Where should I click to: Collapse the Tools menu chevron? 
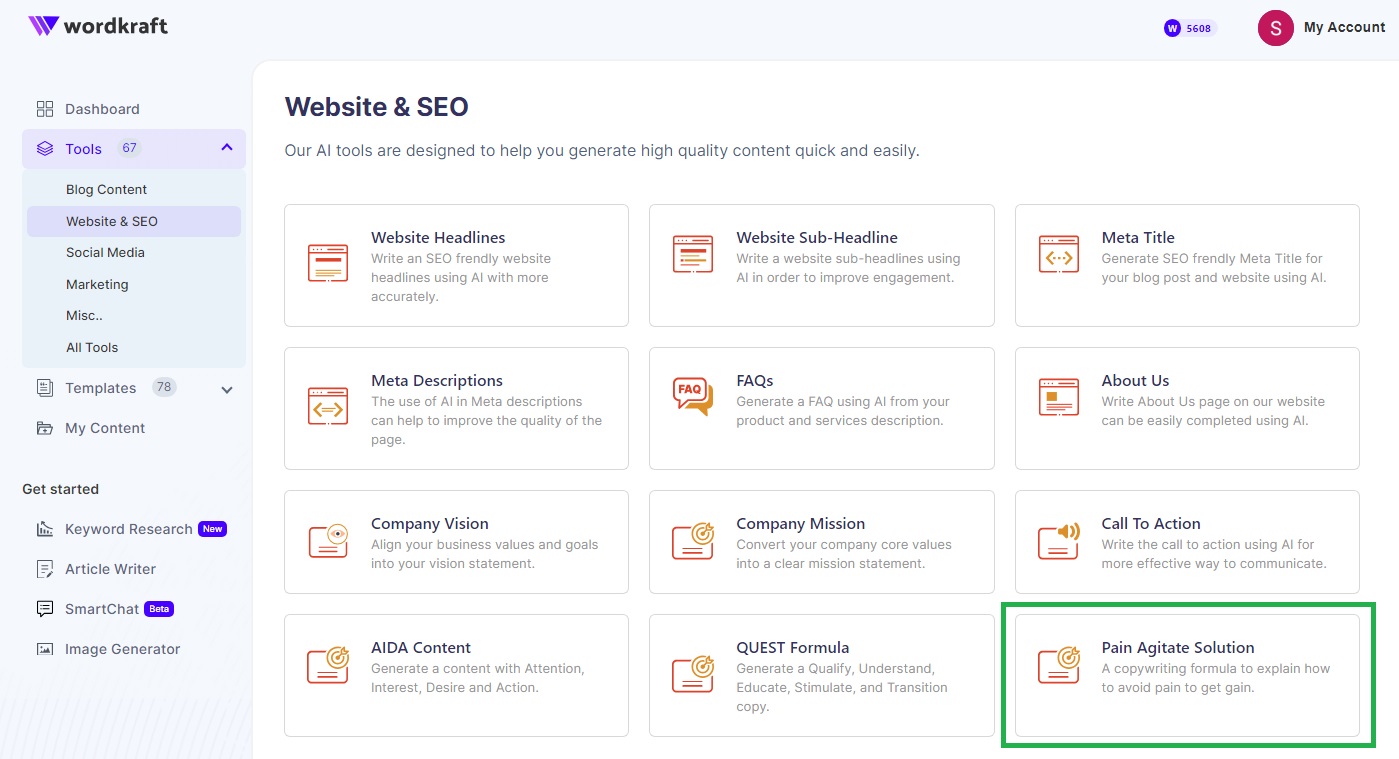point(227,148)
